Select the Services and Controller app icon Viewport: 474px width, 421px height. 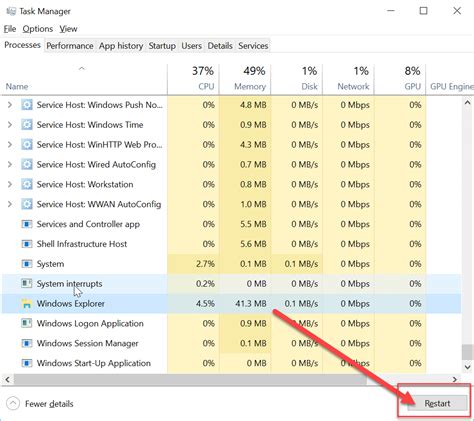click(x=27, y=224)
